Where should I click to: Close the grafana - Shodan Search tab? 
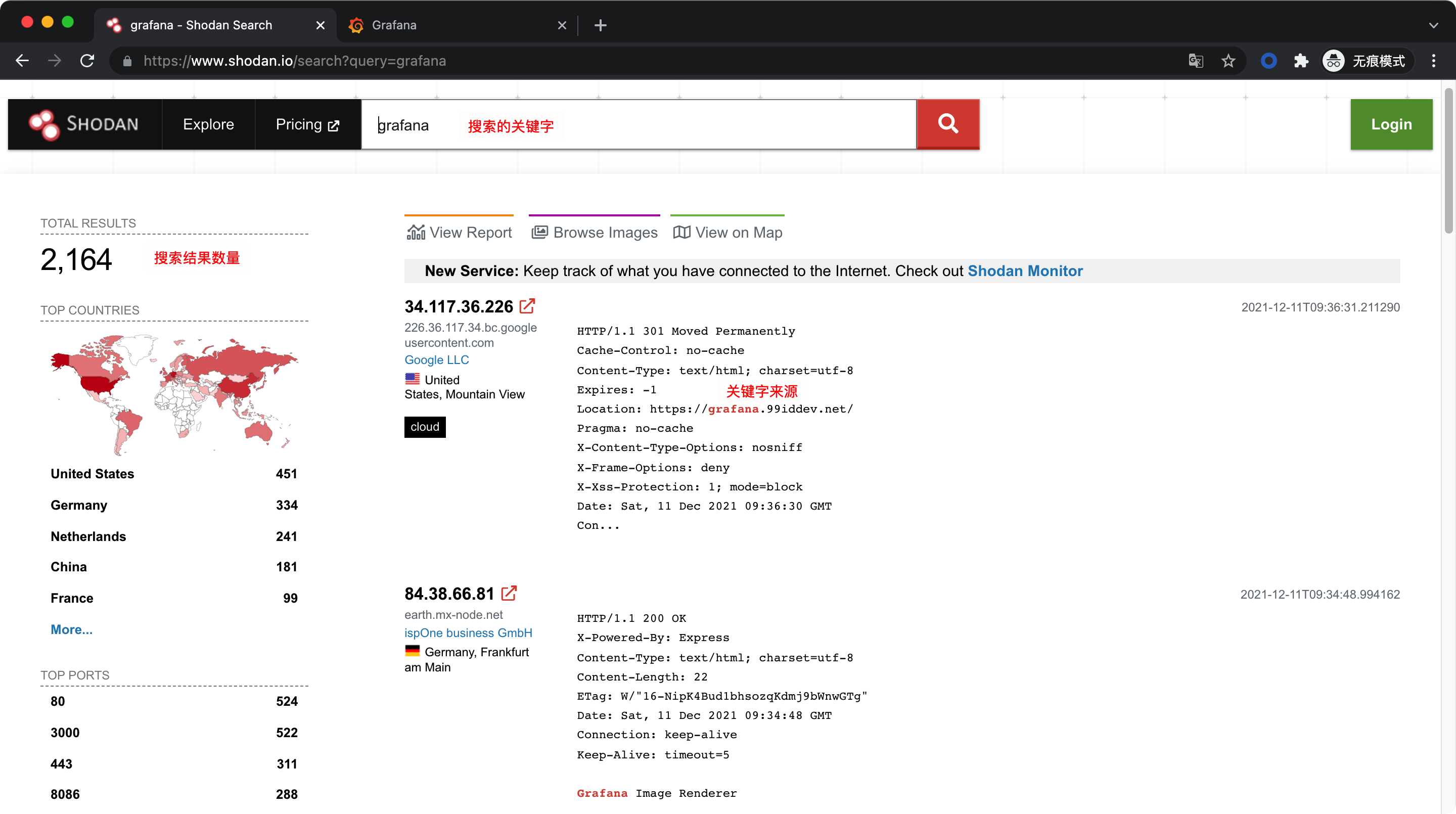coord(321,25)
